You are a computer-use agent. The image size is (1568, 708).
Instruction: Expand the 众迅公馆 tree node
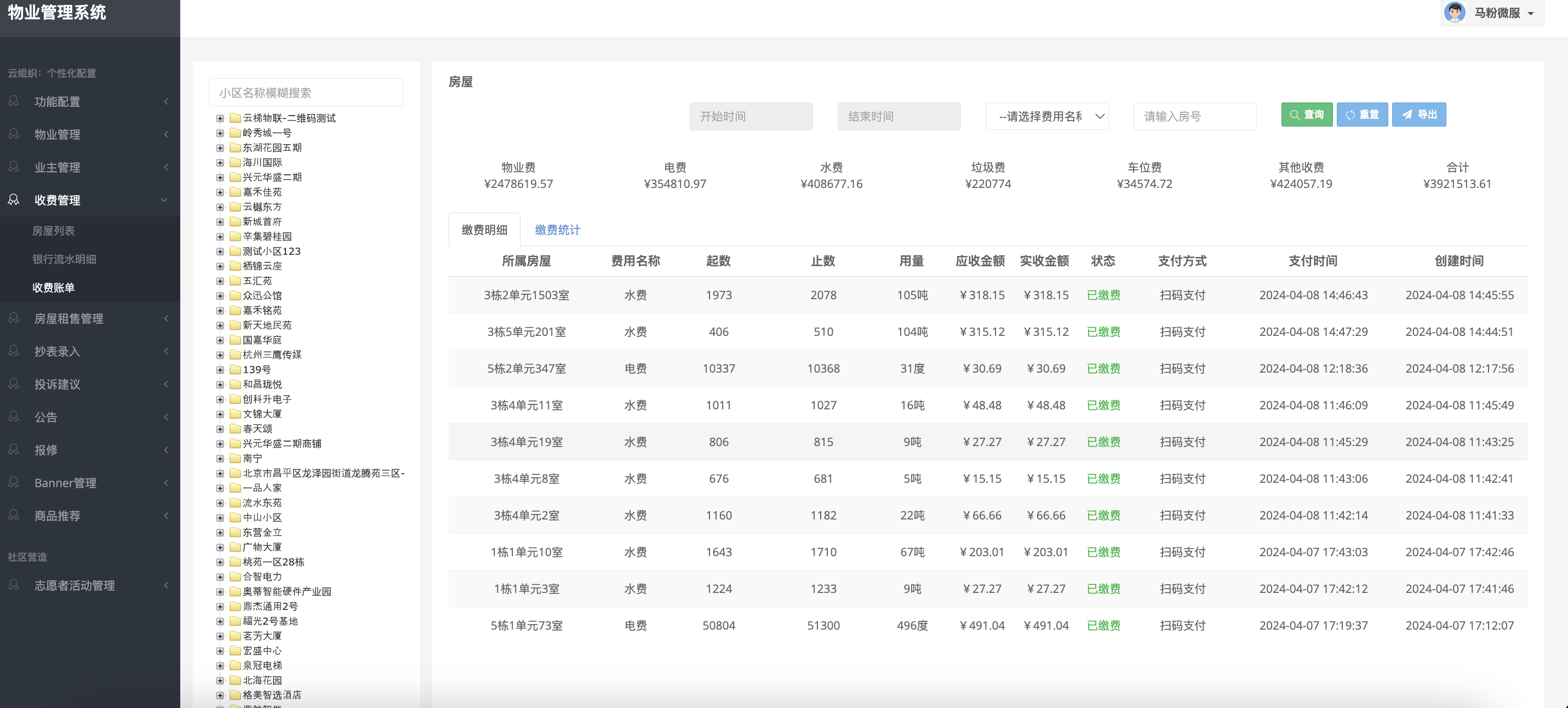(x=220, y=296)
